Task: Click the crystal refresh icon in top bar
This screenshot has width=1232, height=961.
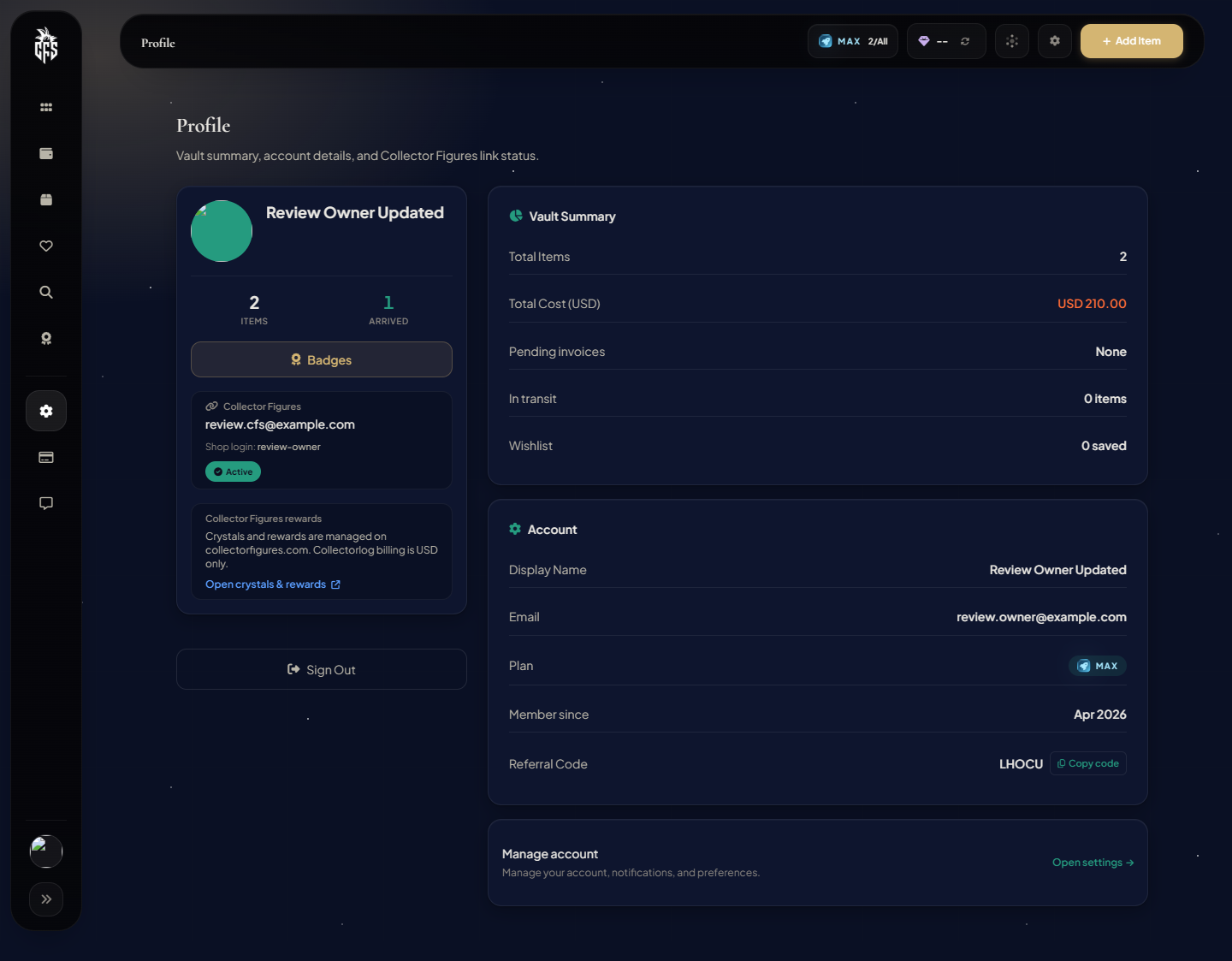Action: pos(965,41)
